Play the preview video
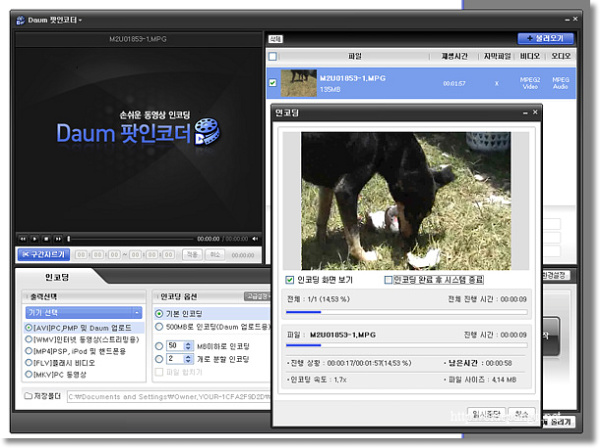The image size is (600, 448). (x=34, y=239)
